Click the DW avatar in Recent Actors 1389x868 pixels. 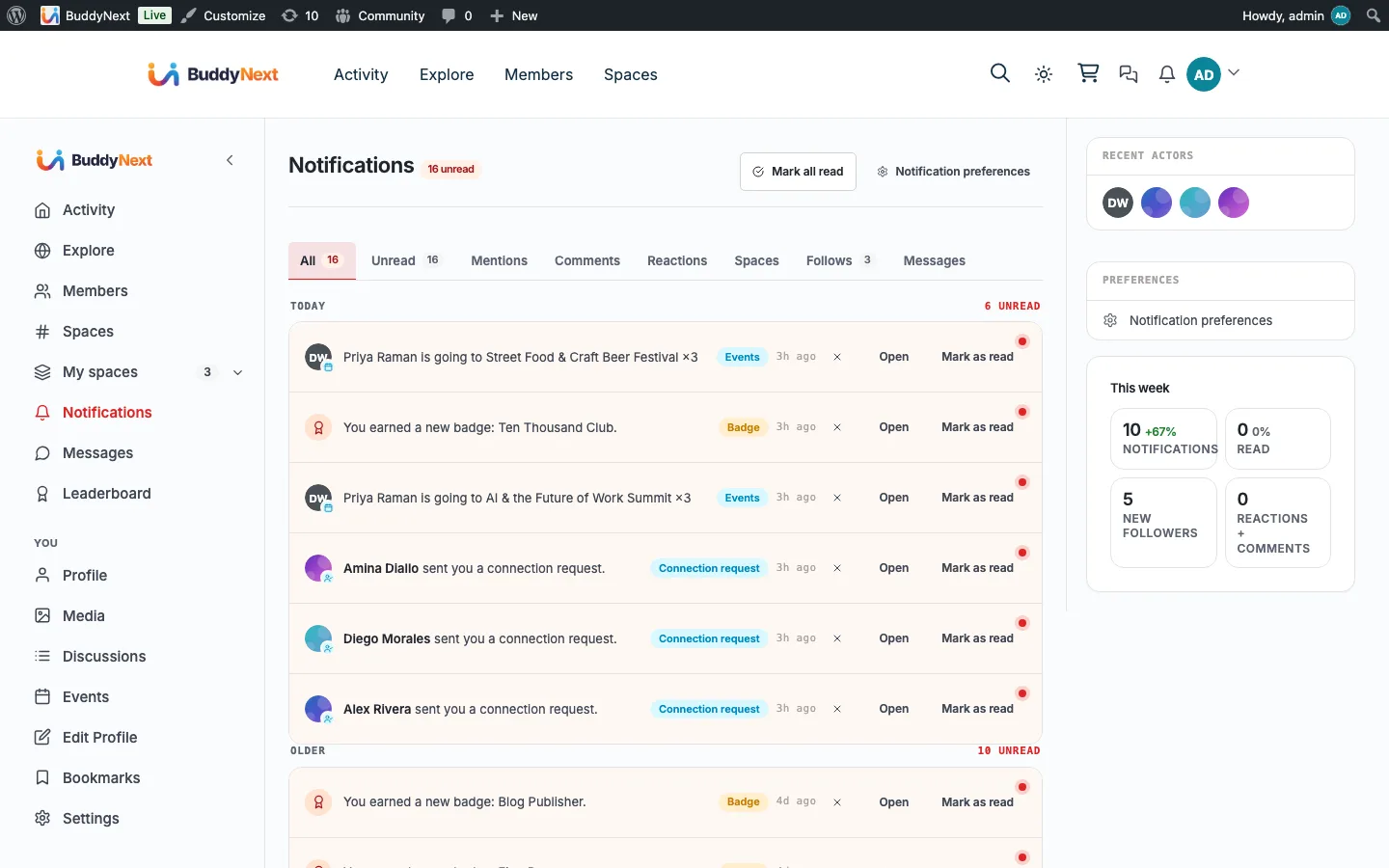pyautogui.click(x=1118, y=203)
